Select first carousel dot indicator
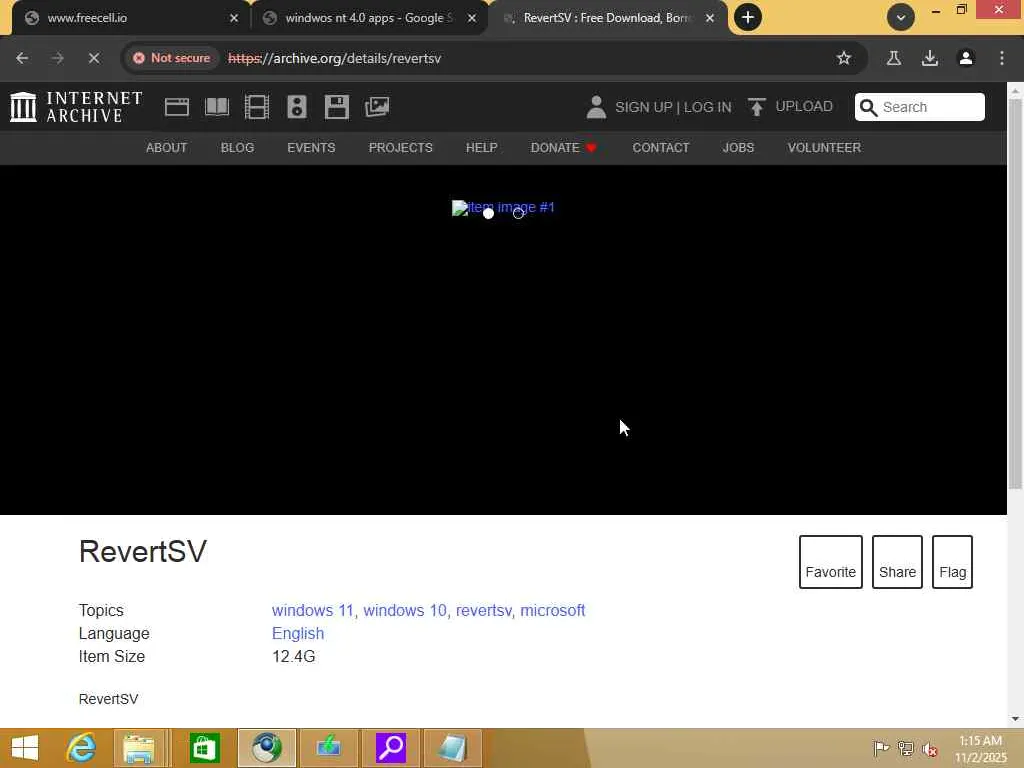The width and height of the screenshot is (1024, 768). pyautogui.click(x=488, y=214)
